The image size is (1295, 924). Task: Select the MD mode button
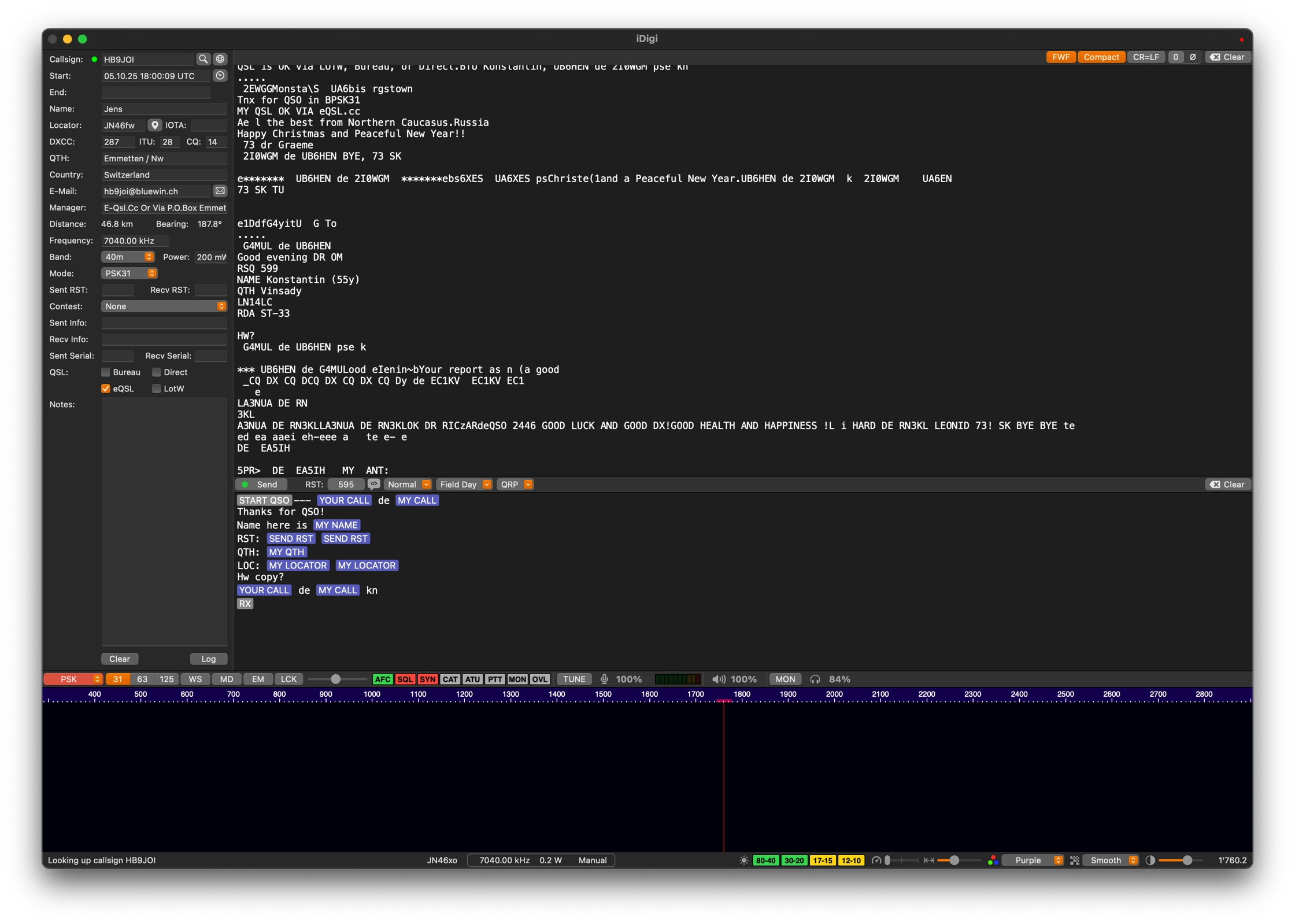pos(227,679)
